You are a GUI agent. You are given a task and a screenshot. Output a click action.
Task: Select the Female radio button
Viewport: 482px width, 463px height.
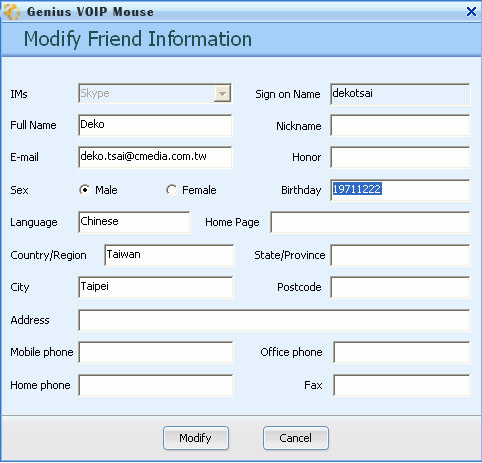point(171,190)
